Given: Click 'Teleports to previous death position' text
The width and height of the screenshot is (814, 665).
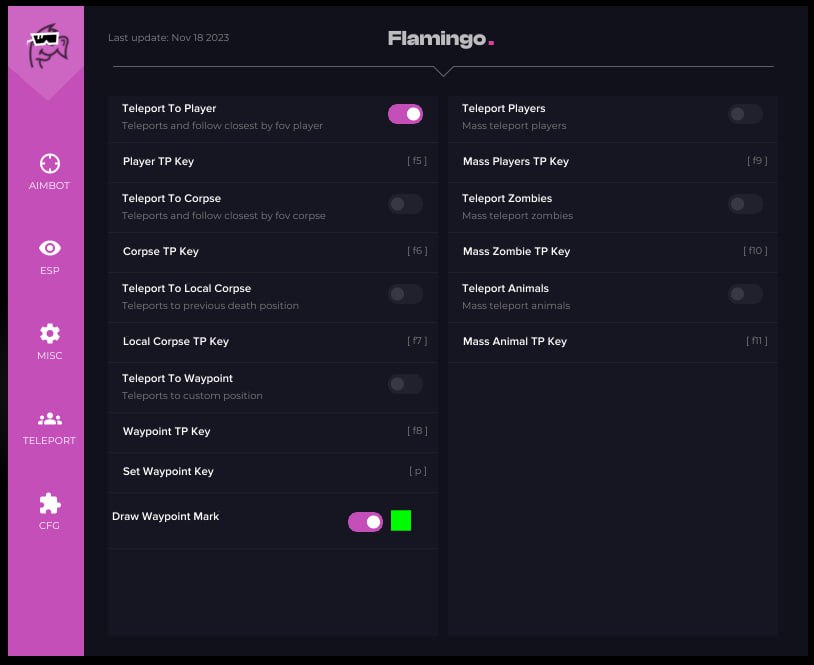Looking at the screenshot, I should point(210,306).
